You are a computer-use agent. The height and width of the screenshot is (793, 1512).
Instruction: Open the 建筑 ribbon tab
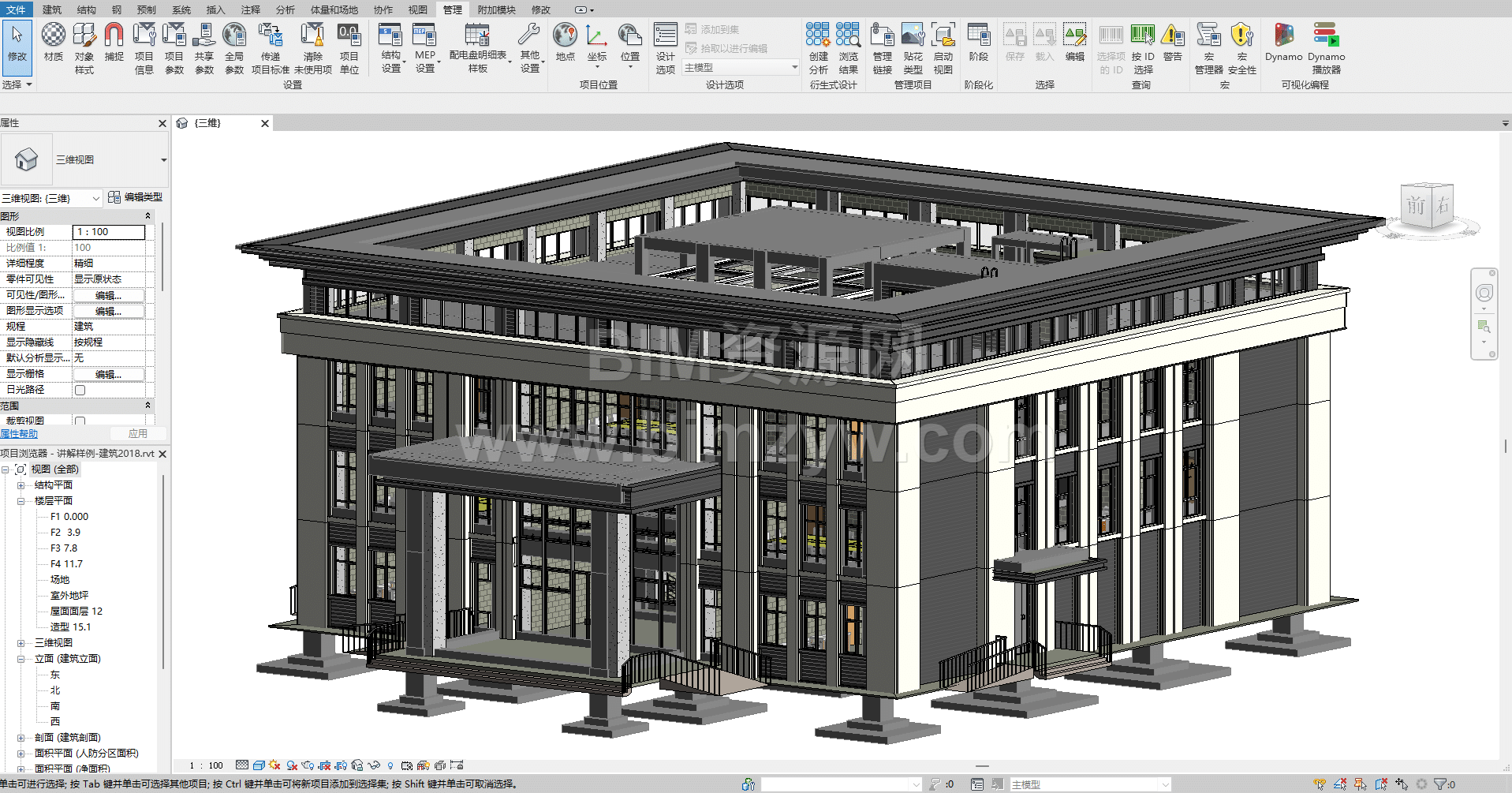pyautogui.click(x=52, y=9)
